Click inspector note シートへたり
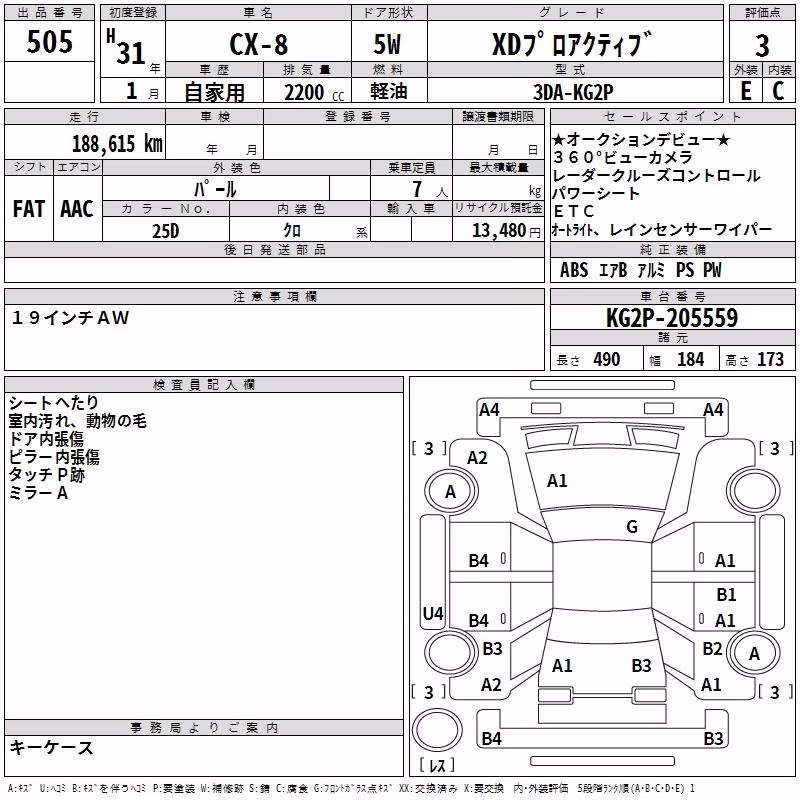Image resolution: width=800 pixels, height=800 pixels. (x=54, y=403)
